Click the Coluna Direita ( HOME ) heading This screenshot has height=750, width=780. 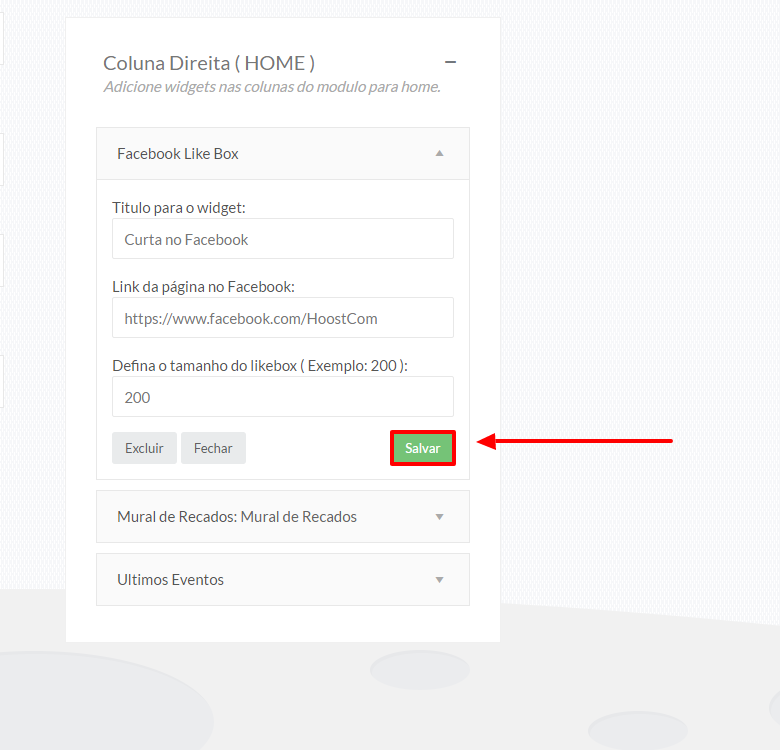(x=209, y=63)
